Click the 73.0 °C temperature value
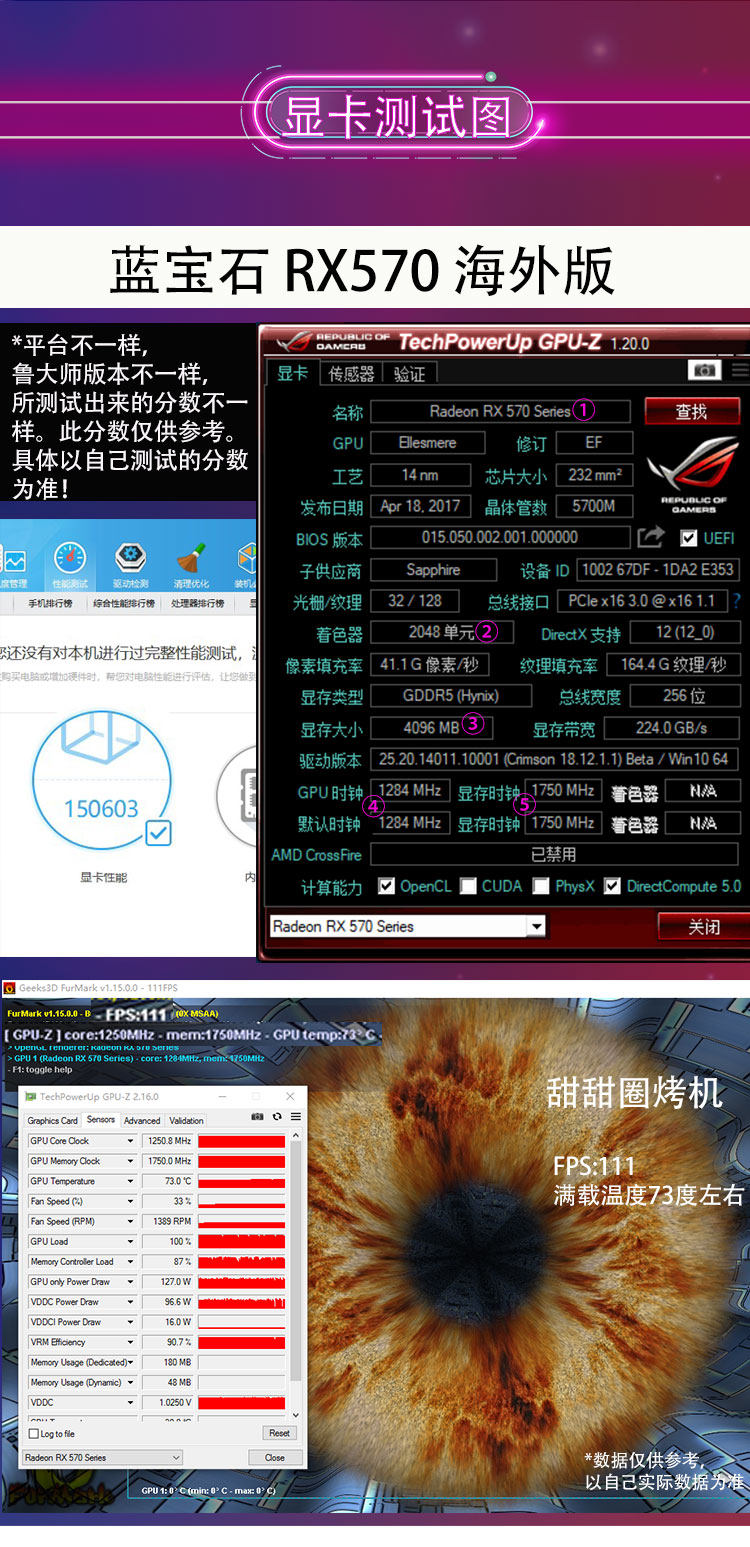The height and width of the screenshot is (1547, 750). pyautogui.click(x=167, y=1181)
